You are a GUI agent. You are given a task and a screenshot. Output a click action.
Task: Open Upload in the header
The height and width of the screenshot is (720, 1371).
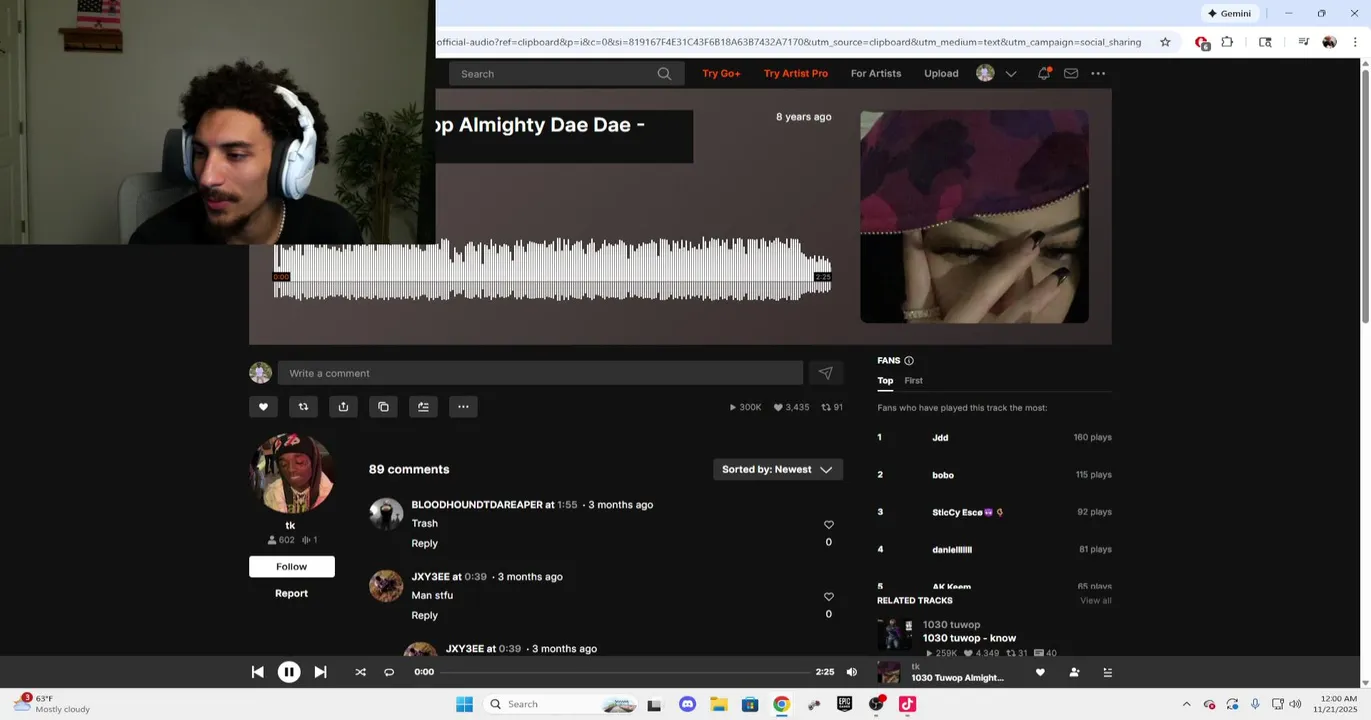(x=941, y=73)
